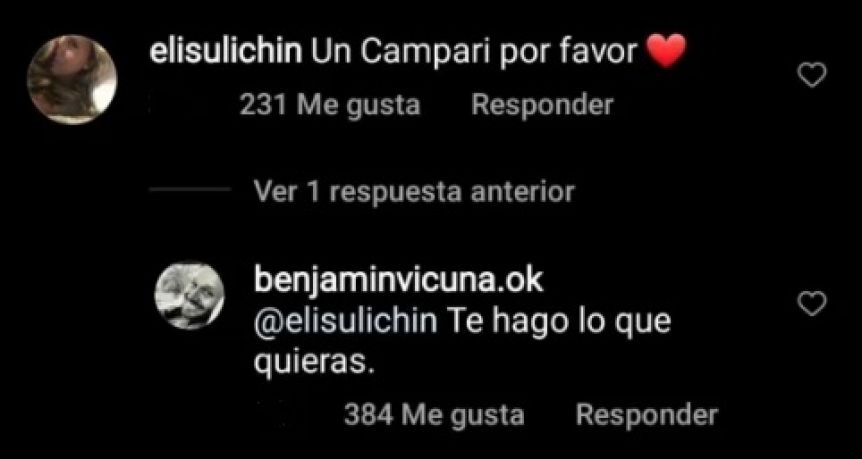
Task: Open elisulichin's round profile picture
Action: click(72, 80)
